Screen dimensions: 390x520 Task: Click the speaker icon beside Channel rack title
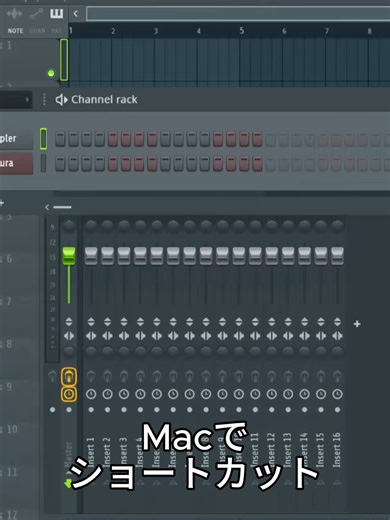click(x=62, y=99)
